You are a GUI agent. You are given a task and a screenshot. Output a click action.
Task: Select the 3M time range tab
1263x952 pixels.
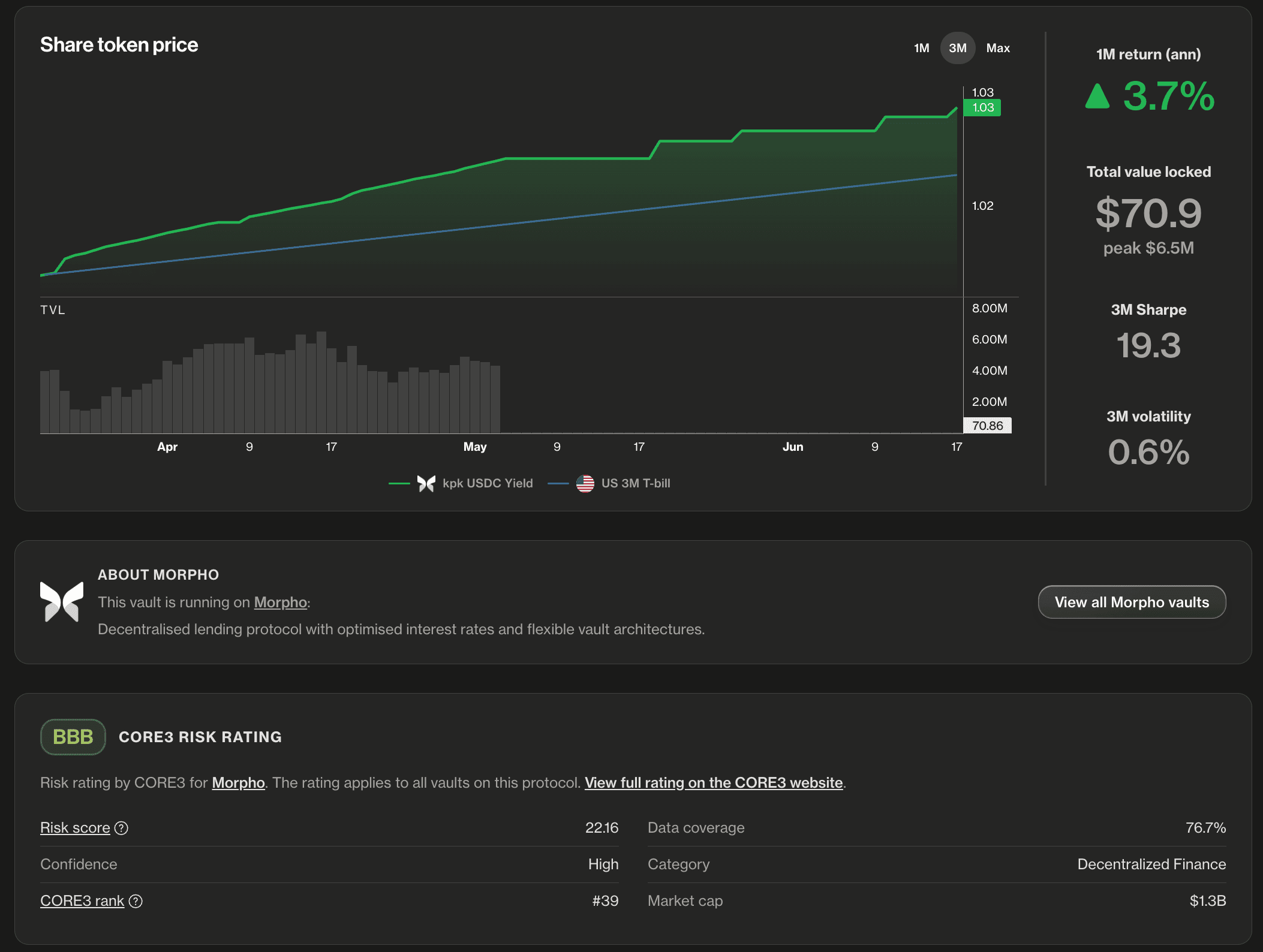tap(958, 48)
